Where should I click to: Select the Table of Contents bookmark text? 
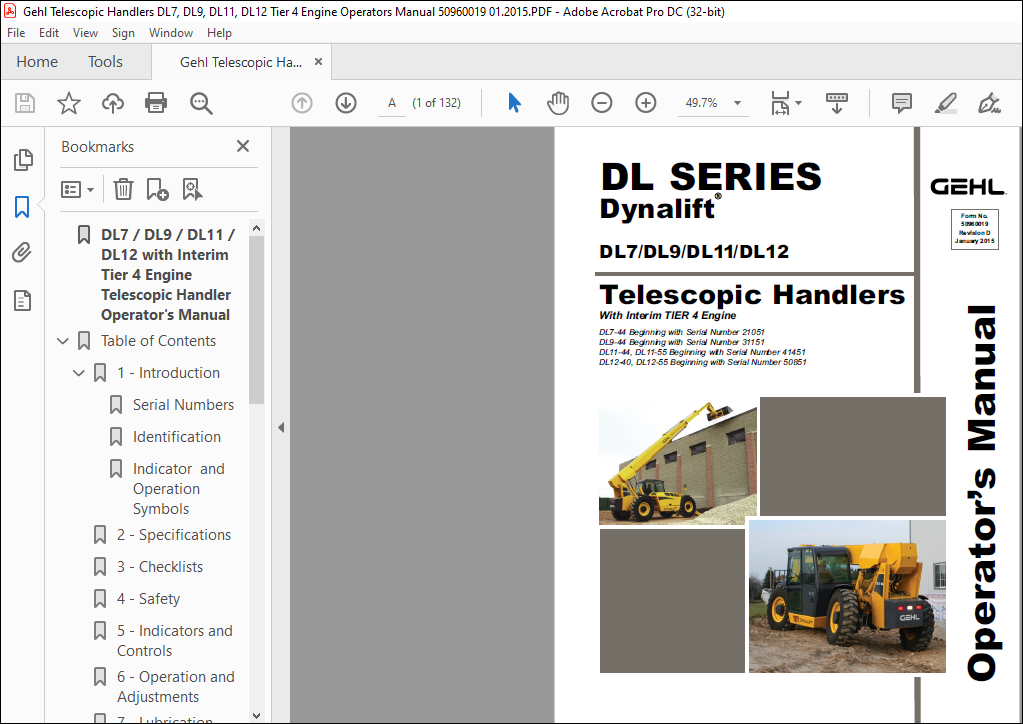(x=159, y=341)
